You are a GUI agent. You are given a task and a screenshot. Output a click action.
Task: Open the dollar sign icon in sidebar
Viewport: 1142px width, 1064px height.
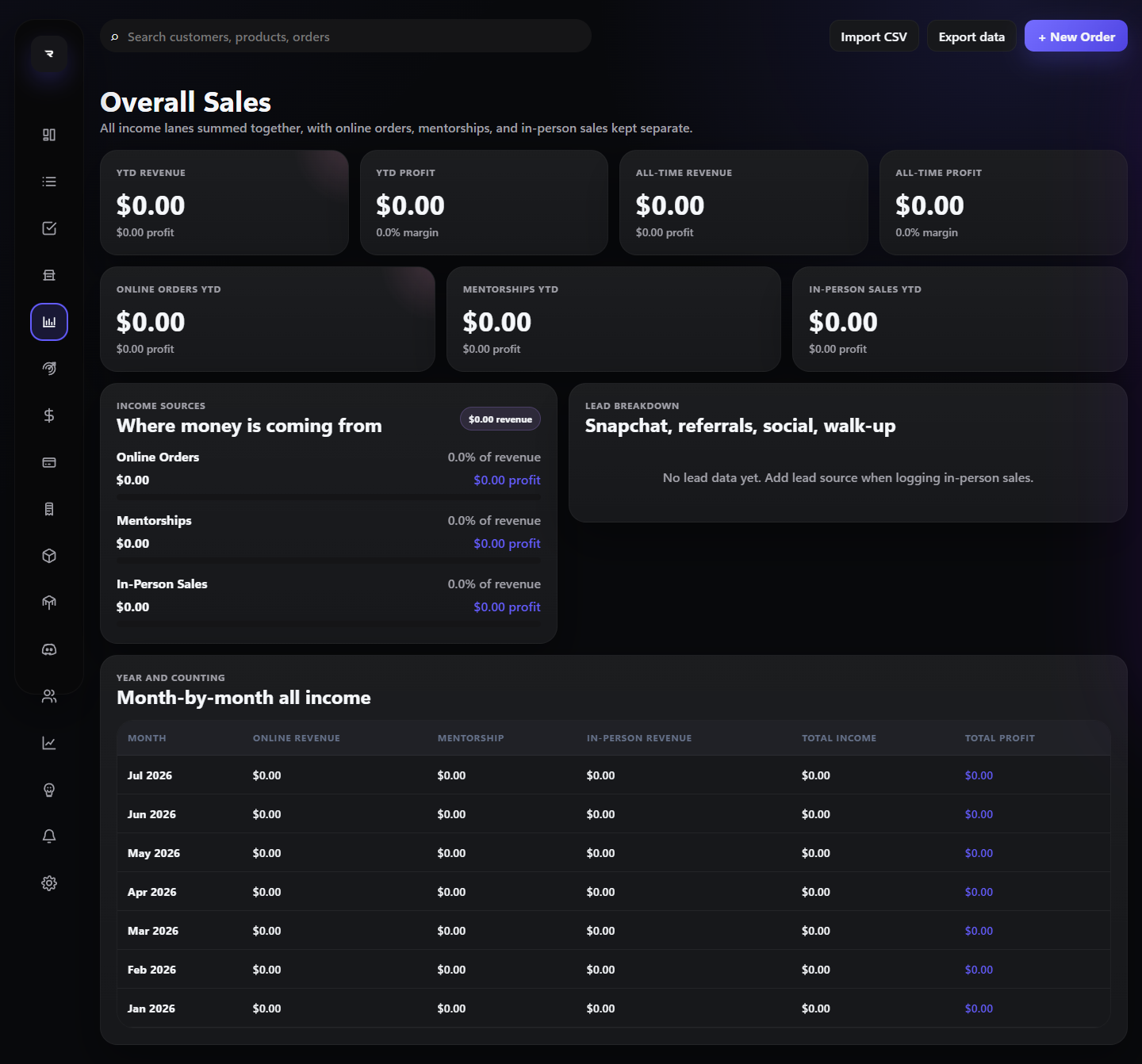pos(49,415)
